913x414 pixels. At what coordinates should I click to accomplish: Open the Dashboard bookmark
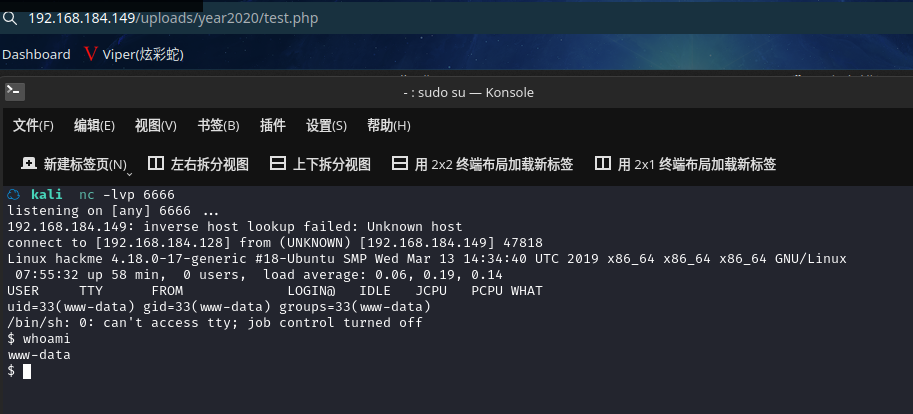click(36, 54)
